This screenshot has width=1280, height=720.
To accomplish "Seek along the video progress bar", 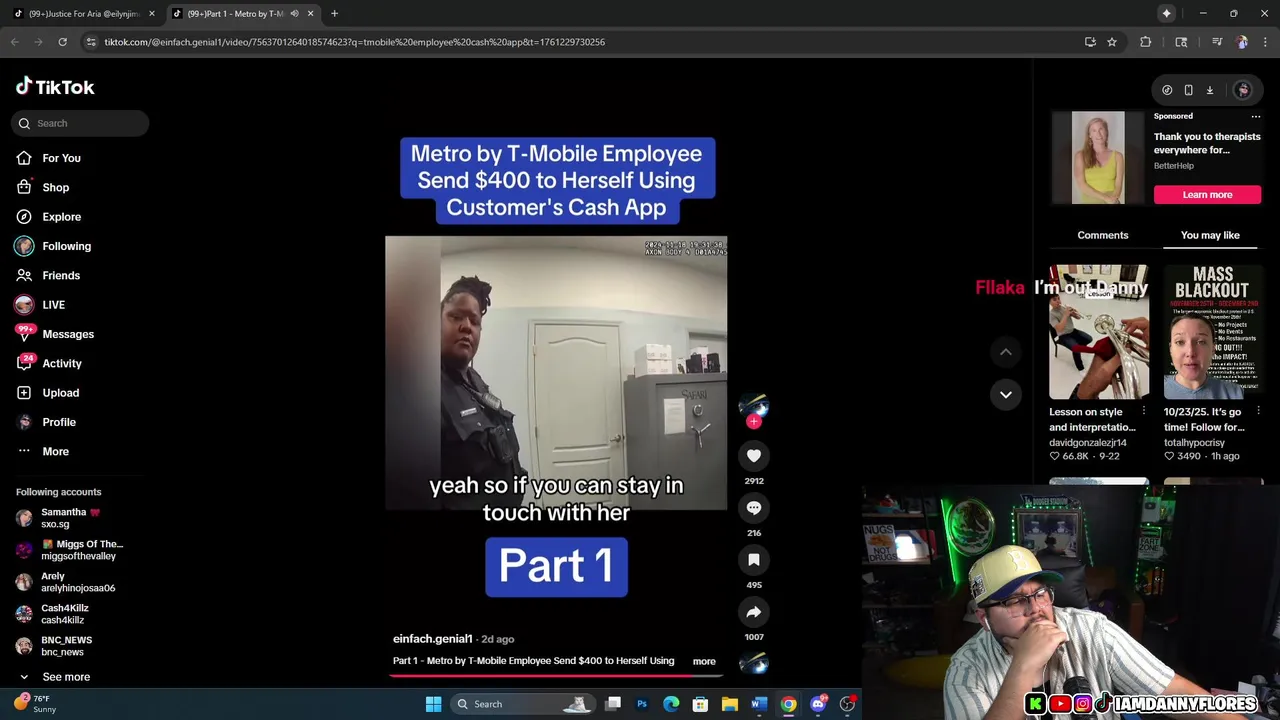I will coord(556,674).
